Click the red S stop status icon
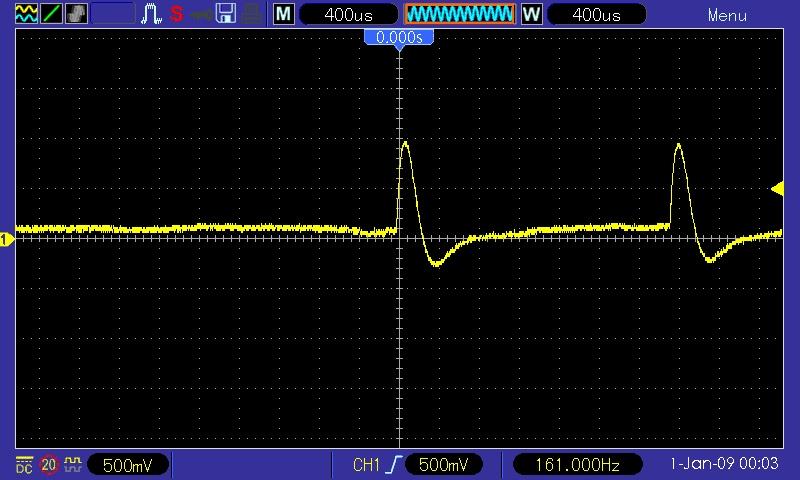Screen dimensions: 800x480 click(x=177, y=14)
